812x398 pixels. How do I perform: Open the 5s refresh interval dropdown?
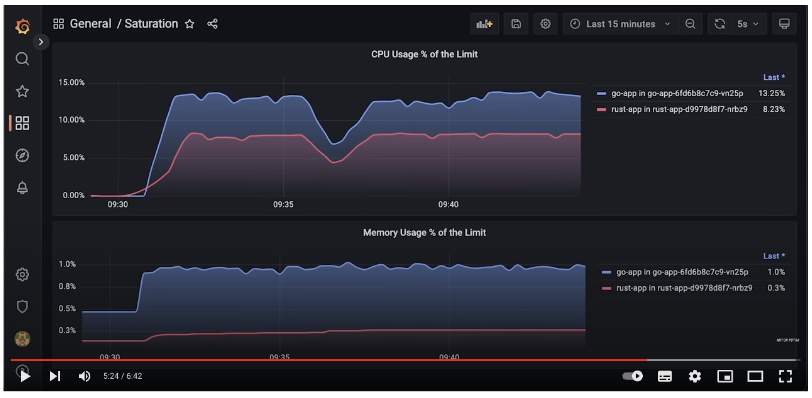coord(748,24)
